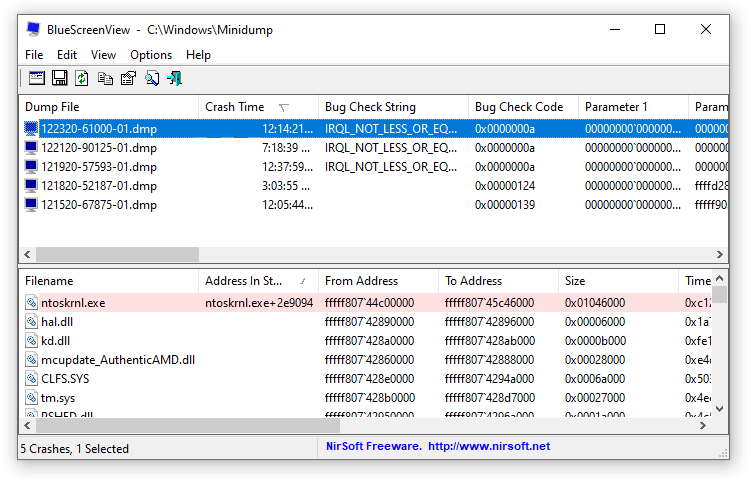The width and height of the screenshot is (751, 484).
Task: Maximize the BlueScreenView window
Action: 660,29
